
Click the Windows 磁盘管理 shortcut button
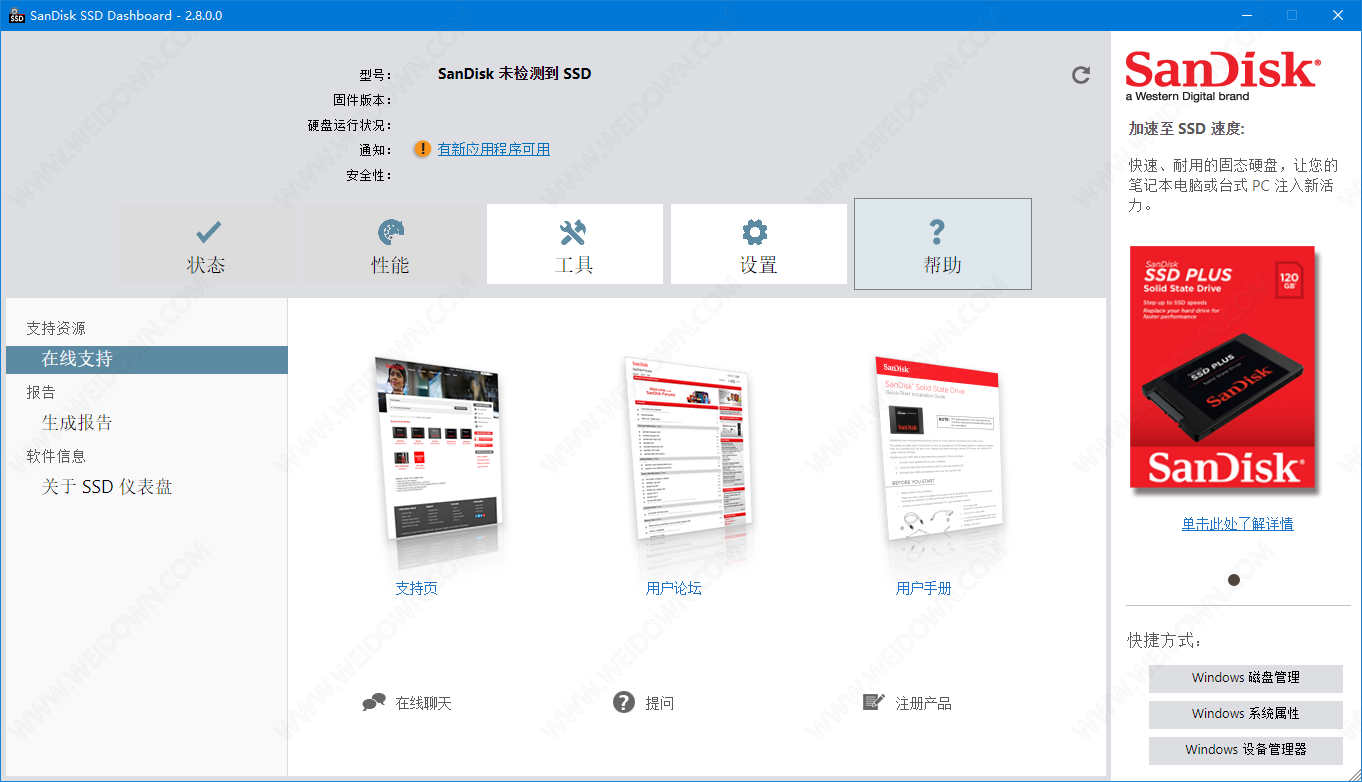1245,678
